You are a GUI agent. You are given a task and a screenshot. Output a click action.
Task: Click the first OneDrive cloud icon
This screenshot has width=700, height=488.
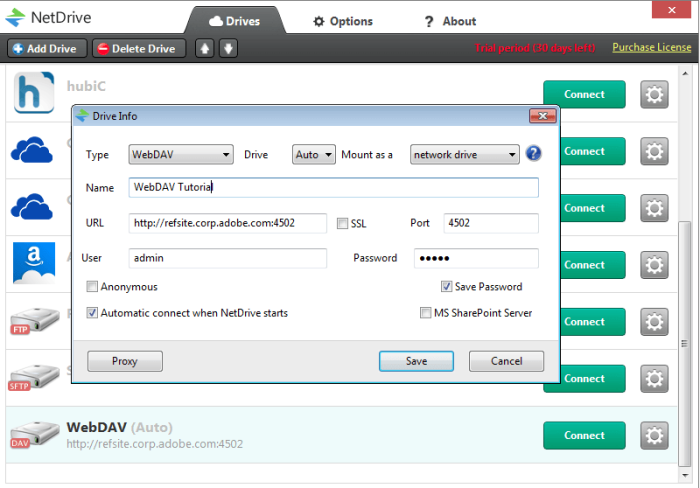[32, 150]
